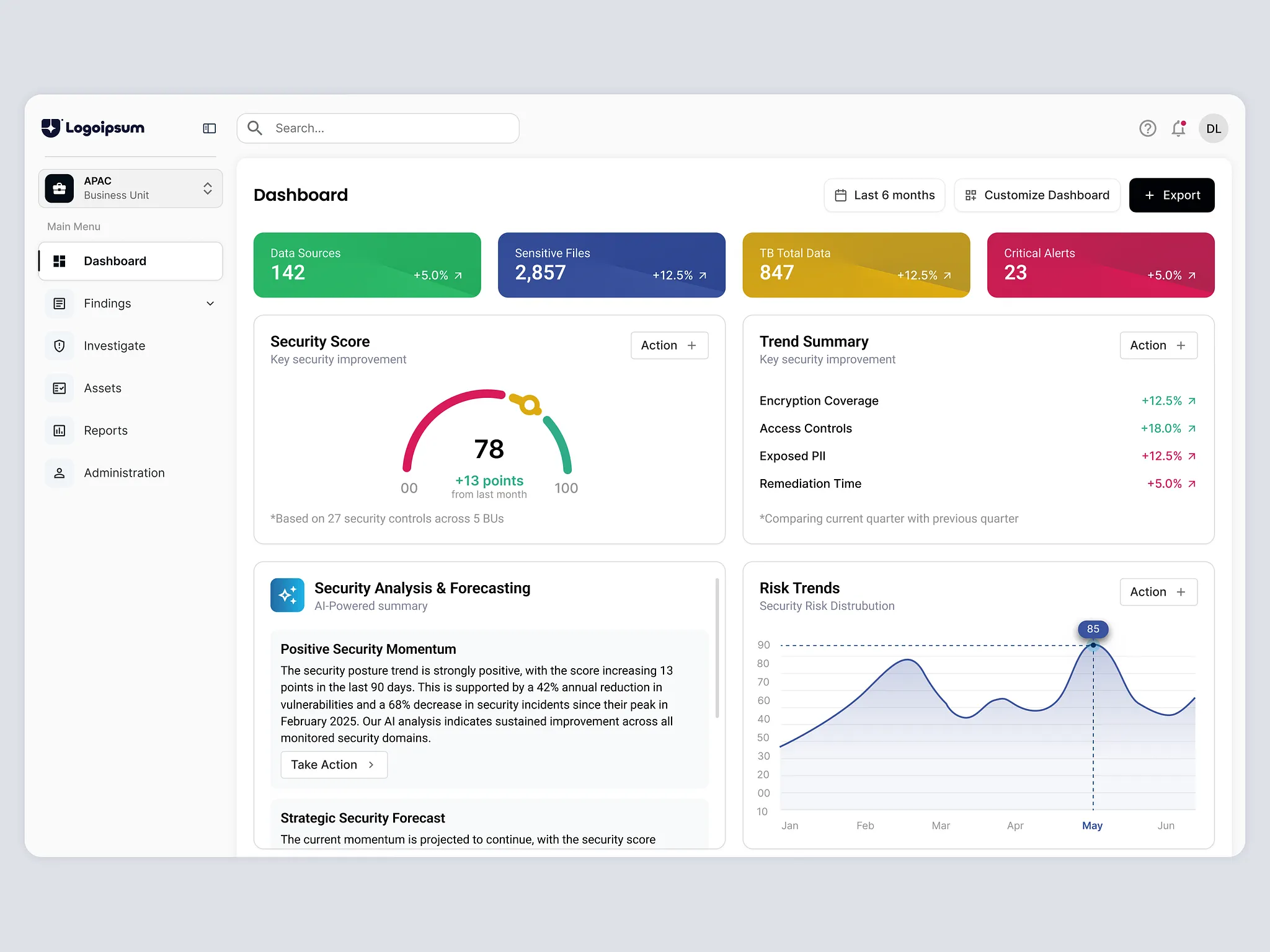1270x952 pixels.
Task: Click the help question mark icon
Action: pyautogui.click(x=1147, y=128)
